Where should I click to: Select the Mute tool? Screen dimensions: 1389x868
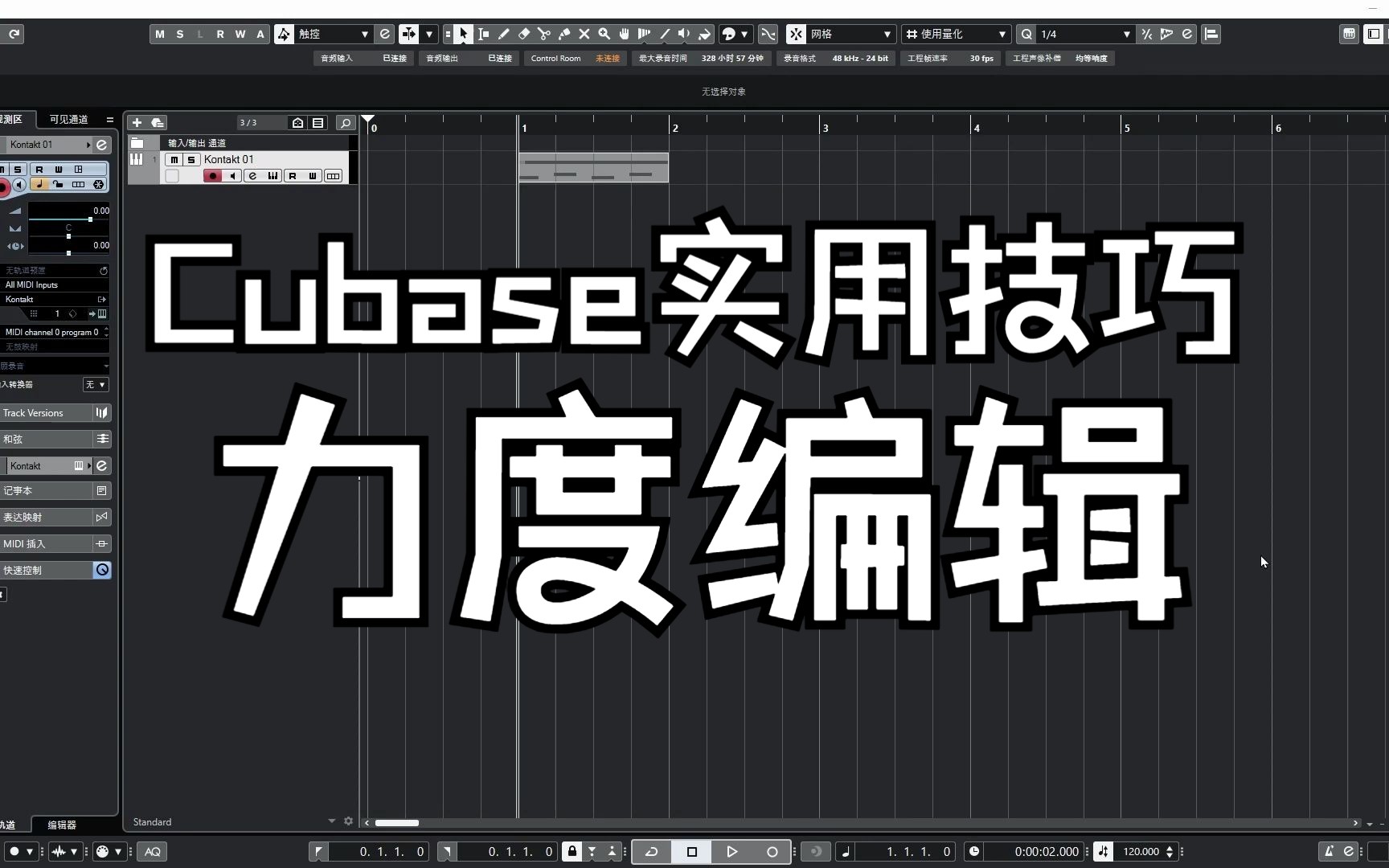584,34
